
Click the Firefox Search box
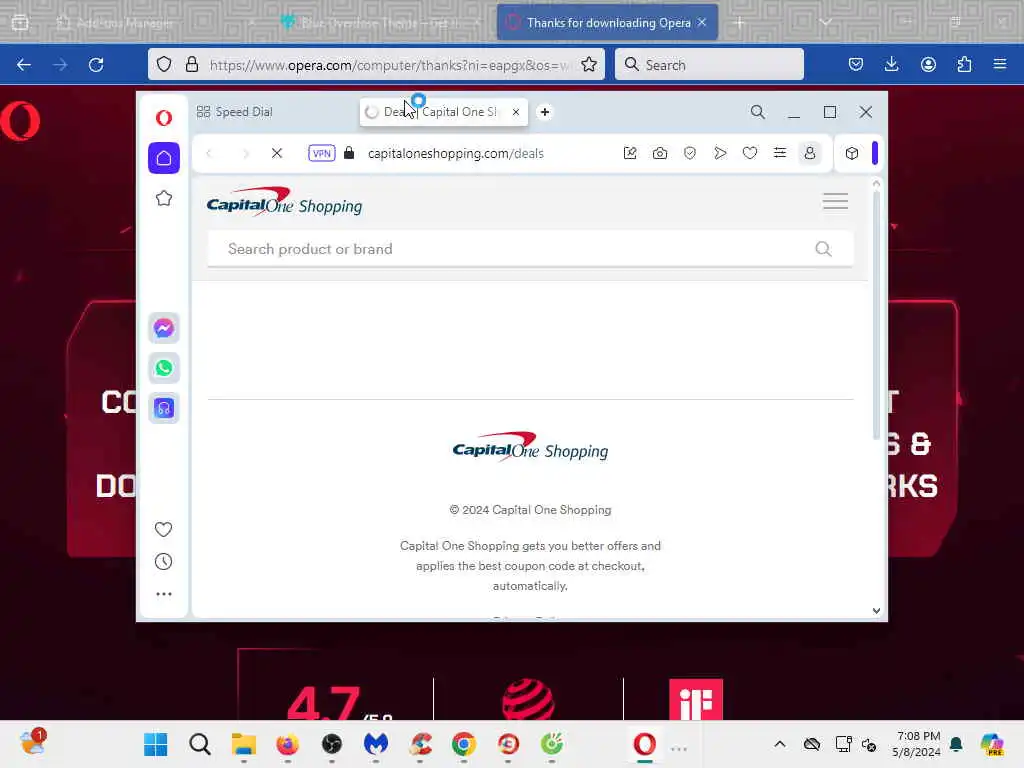point(709,65)
